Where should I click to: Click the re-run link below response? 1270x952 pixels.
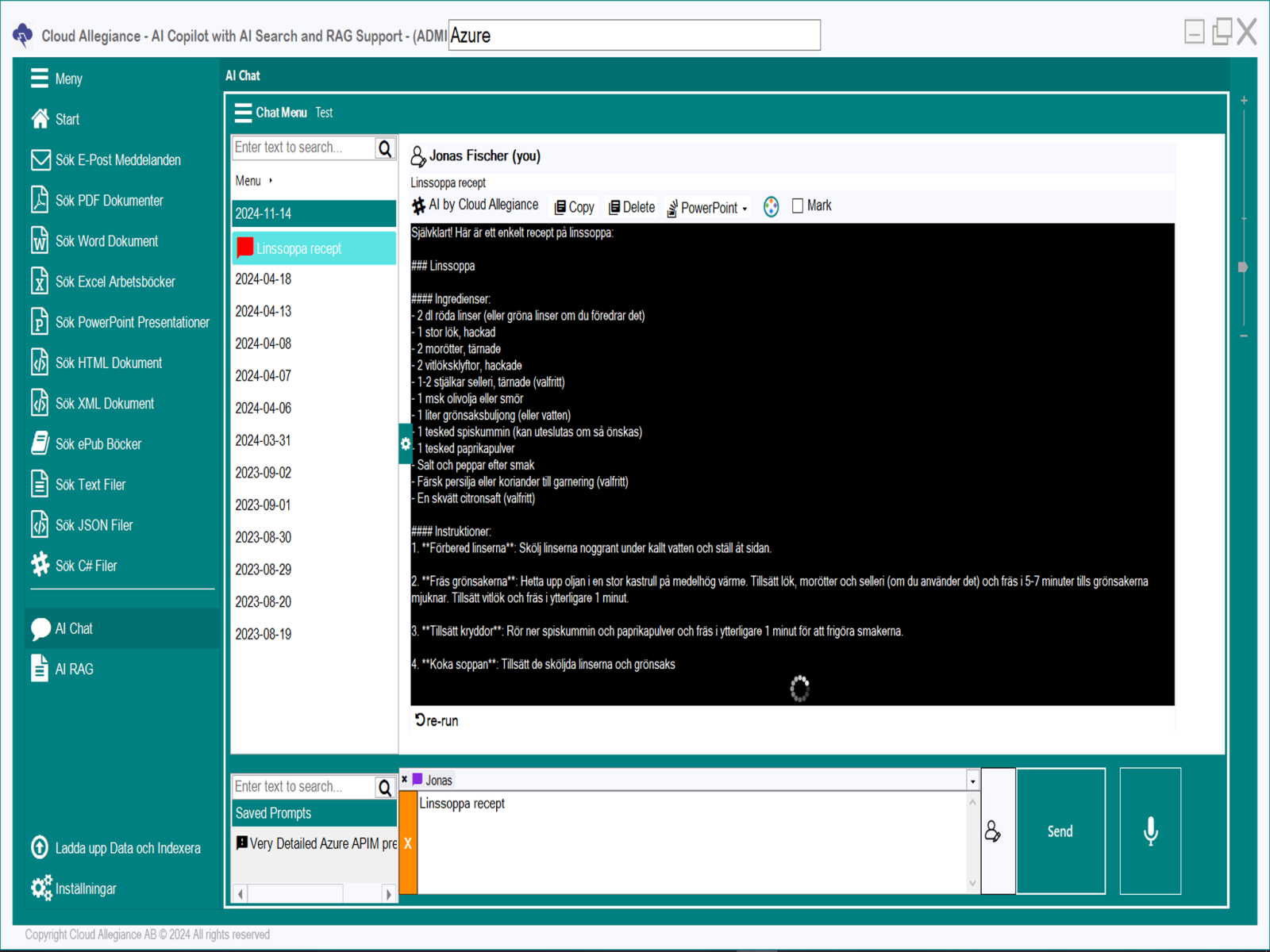437,720
